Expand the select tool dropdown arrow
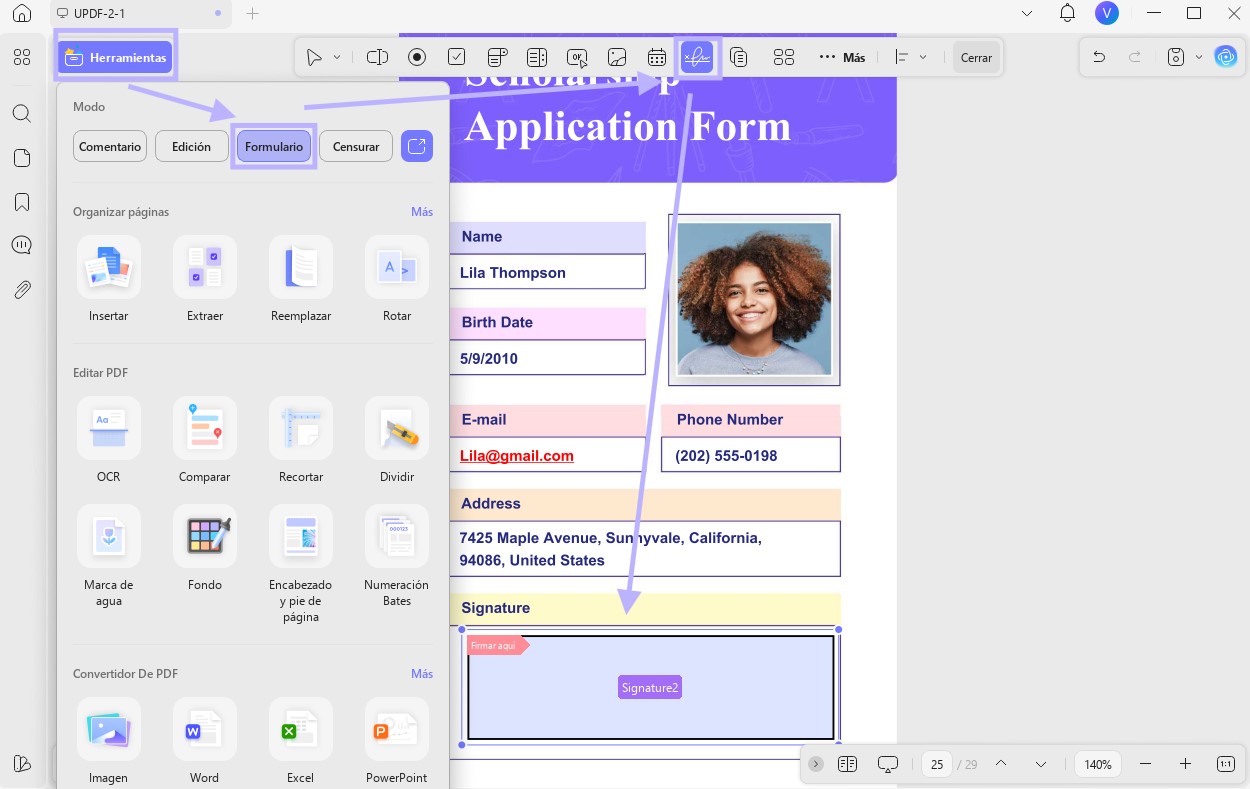The width and height of the screenshot is (1250, 789). click(x=337, y=58)
